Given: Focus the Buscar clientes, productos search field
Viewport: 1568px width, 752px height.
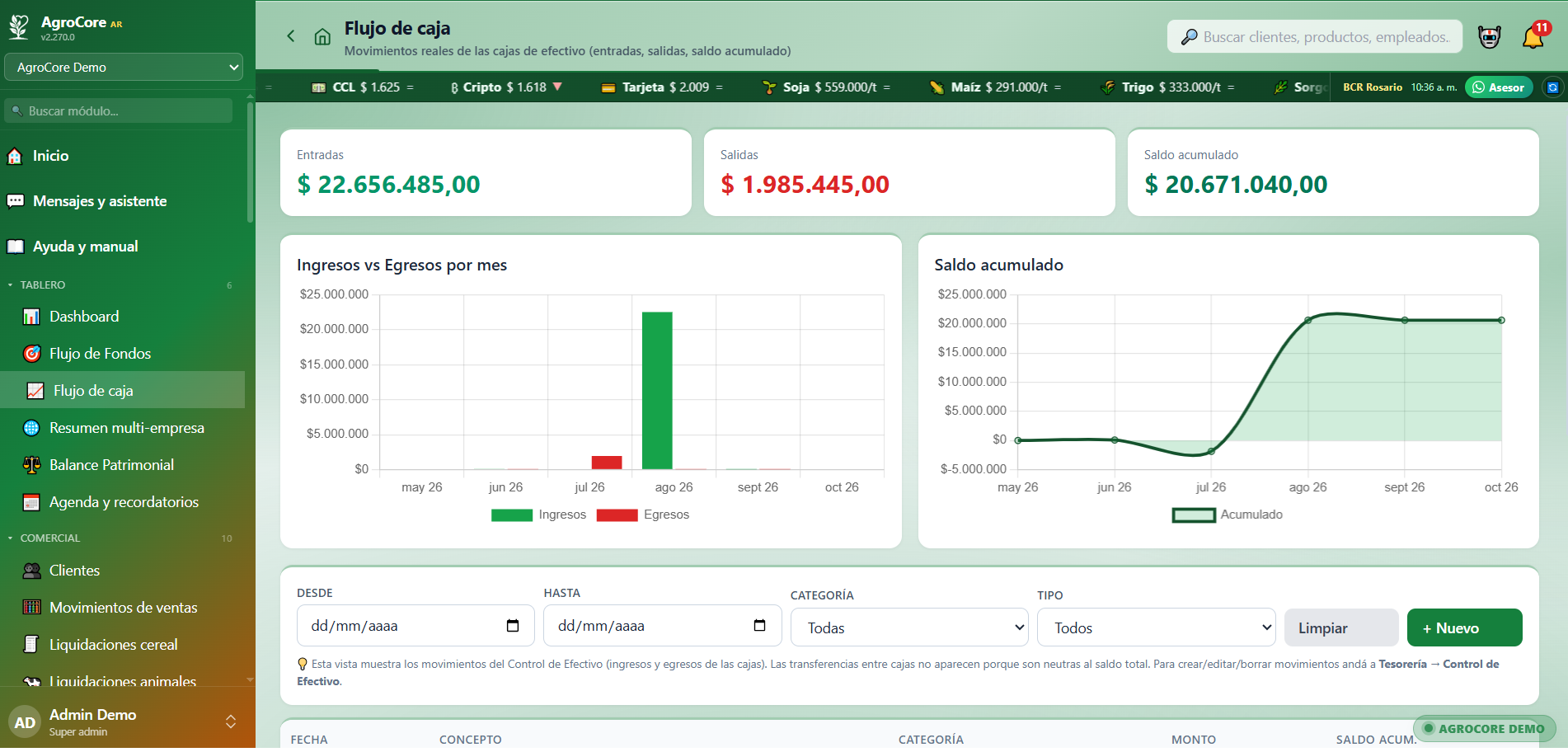Looking at the screenshot, I should tap(1314, 37).
